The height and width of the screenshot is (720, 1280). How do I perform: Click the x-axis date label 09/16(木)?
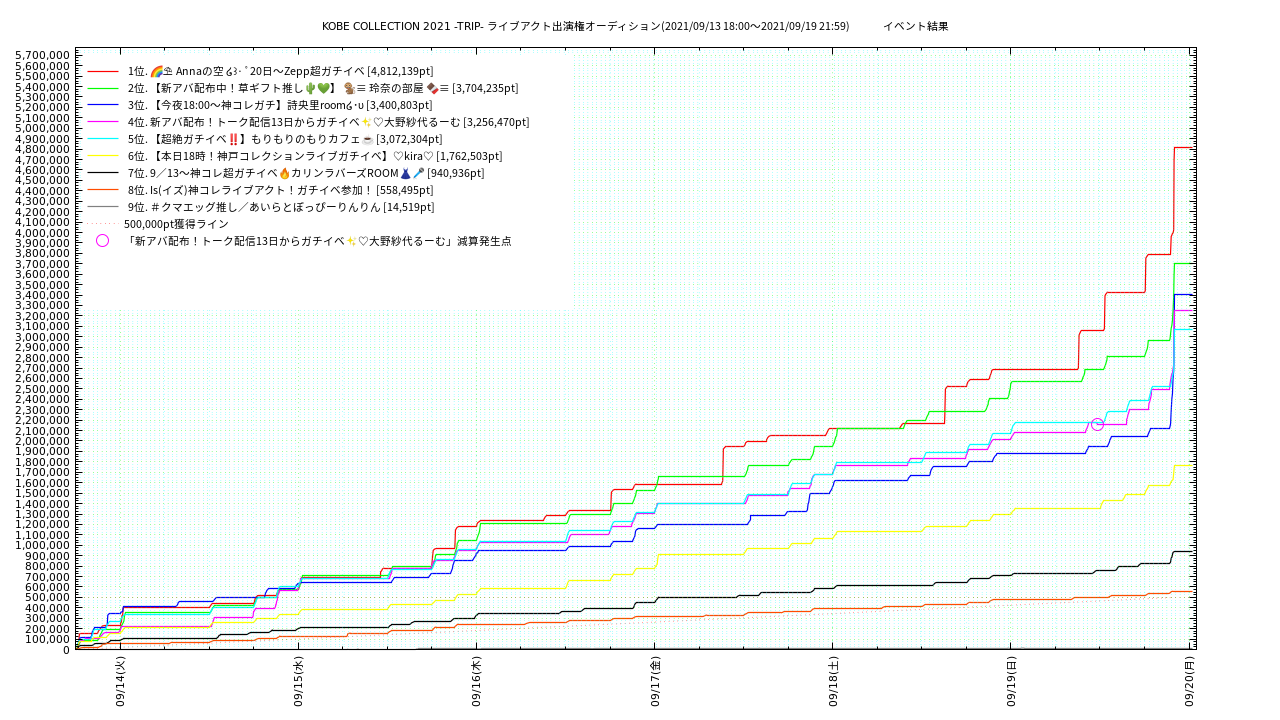476,682
